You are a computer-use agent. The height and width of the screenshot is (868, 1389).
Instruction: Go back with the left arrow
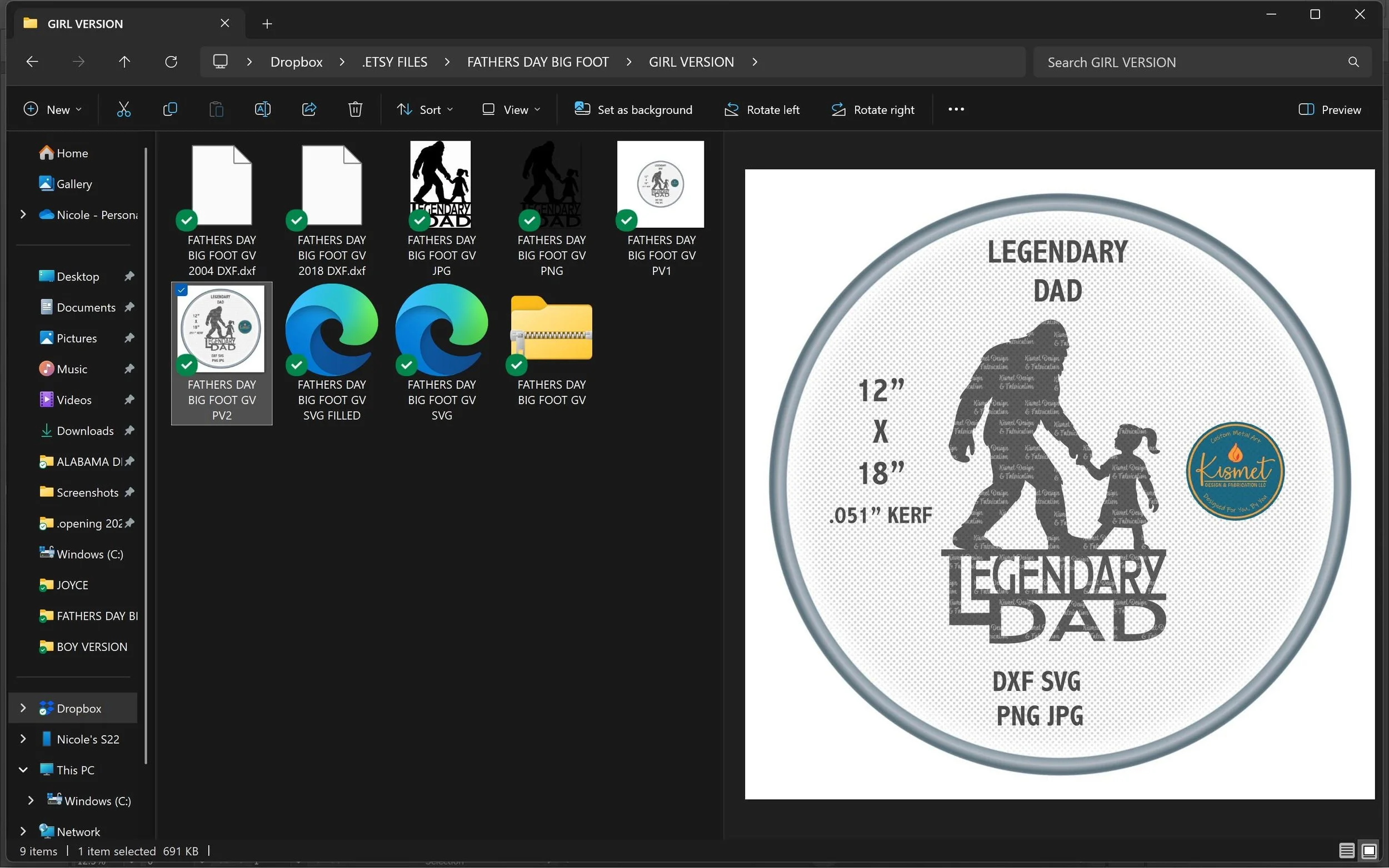[32, 62]
